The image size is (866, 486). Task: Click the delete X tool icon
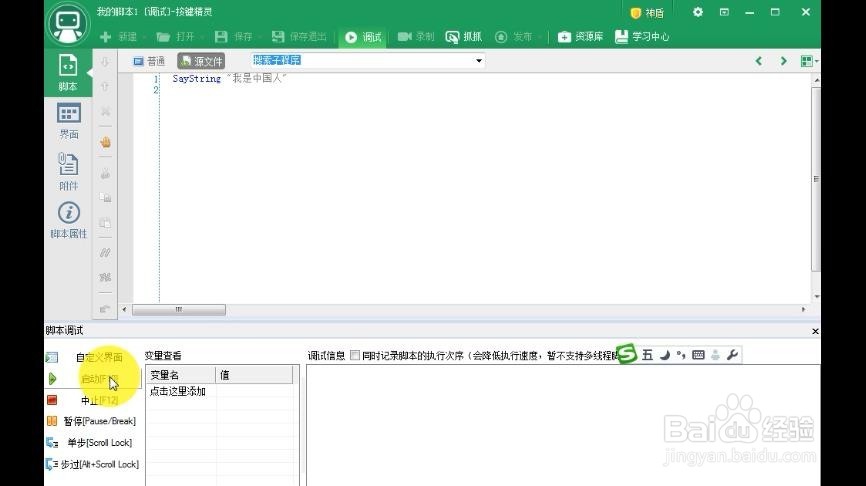tap(105, 112)
